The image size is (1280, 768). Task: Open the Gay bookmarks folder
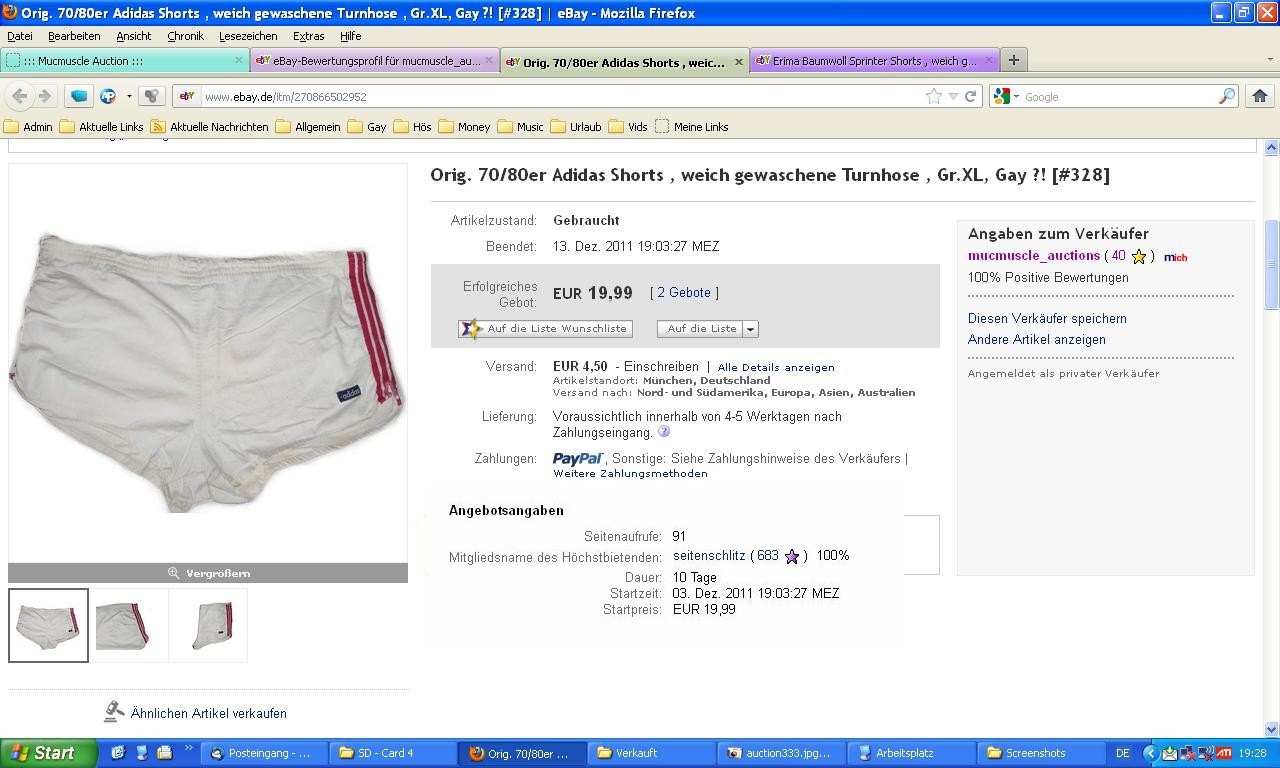(367, 127)
